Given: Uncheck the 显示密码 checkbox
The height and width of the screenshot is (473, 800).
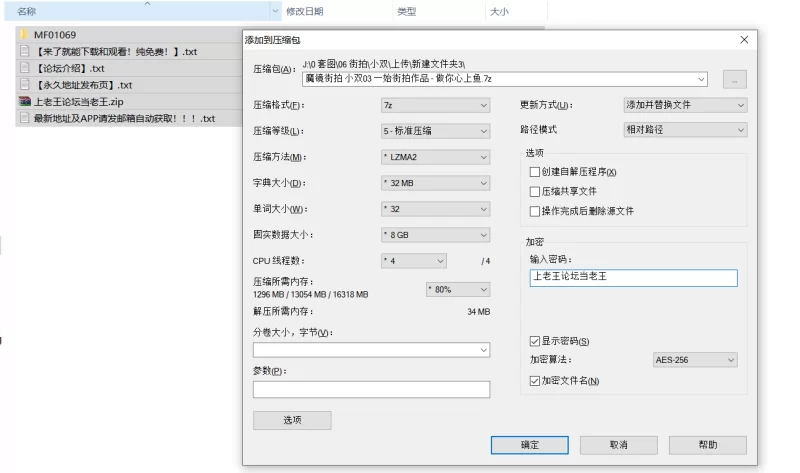Looking at the screenshot, I should click(535, 342).
